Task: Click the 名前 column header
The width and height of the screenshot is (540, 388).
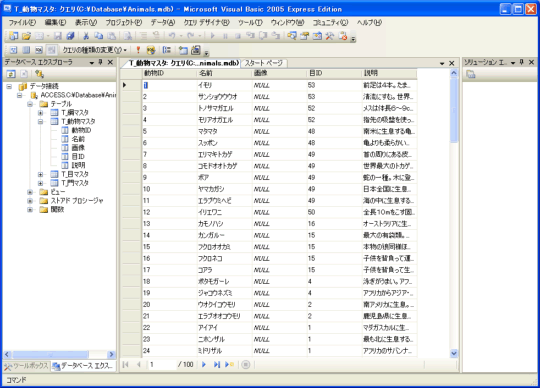Action: (224, 73)
